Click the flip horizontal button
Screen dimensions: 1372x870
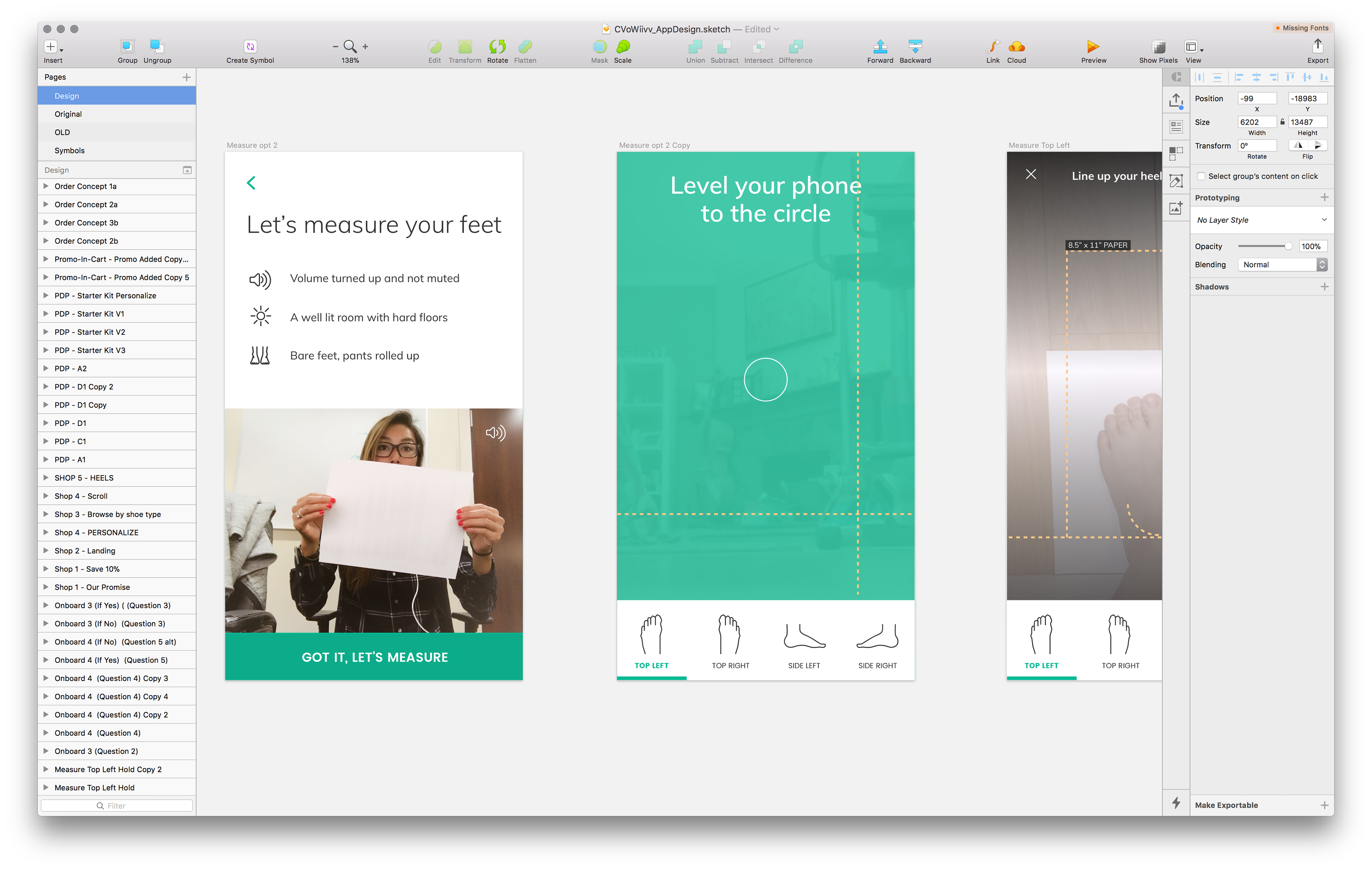(x=1298, y=146)
